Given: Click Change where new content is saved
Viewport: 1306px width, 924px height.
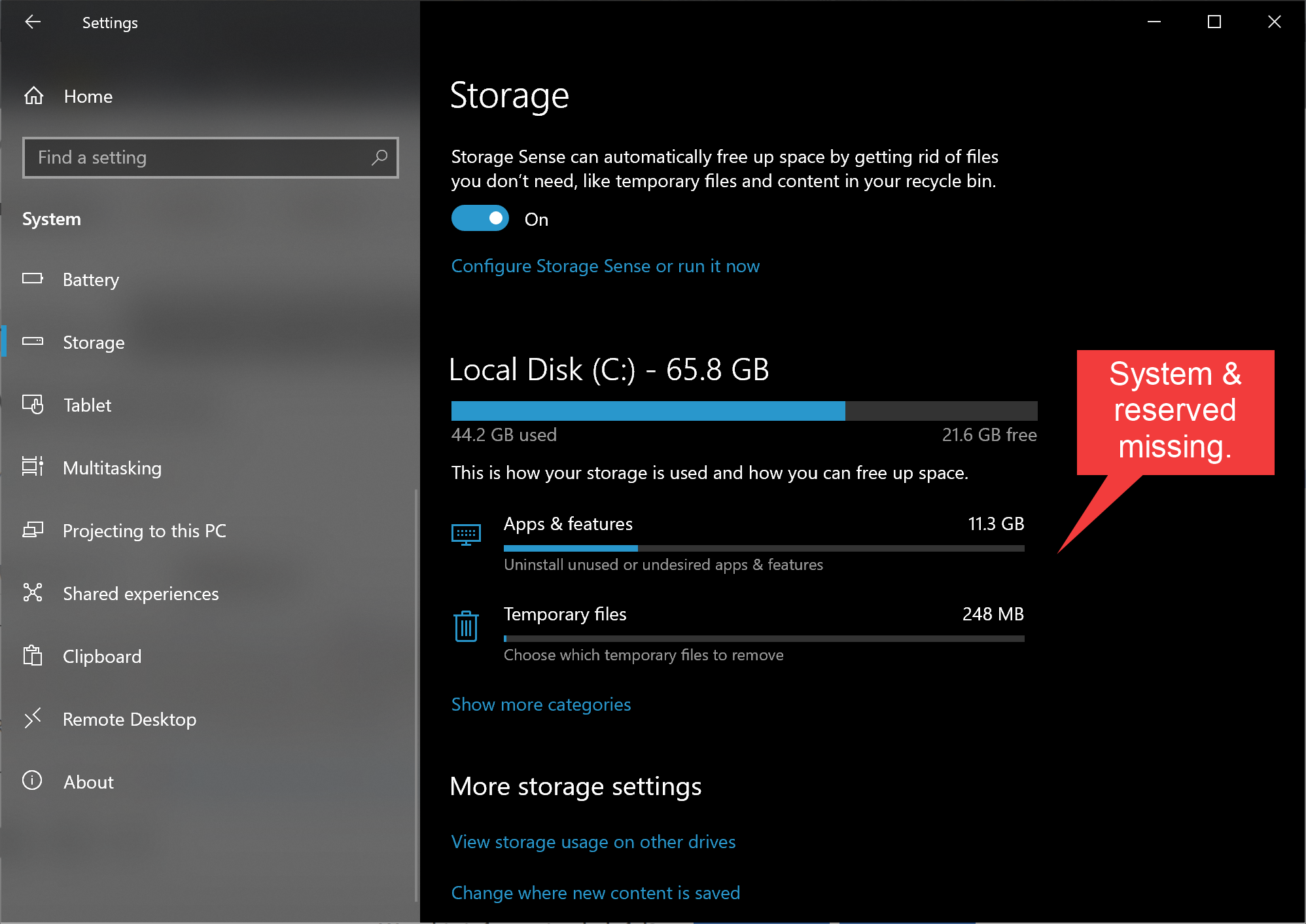Looking at the screenshot, I should (x=595, y=893).
